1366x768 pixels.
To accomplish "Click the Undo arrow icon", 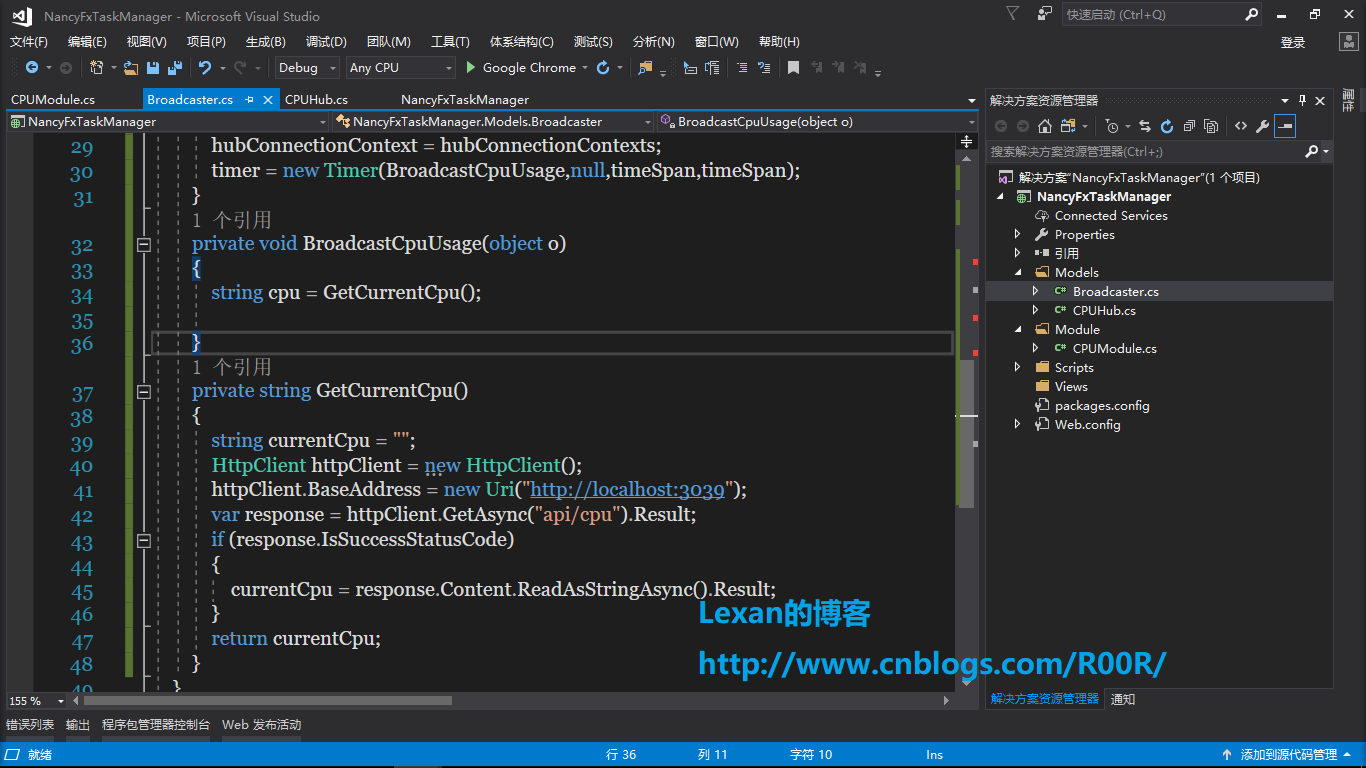I will click(205, 68).
